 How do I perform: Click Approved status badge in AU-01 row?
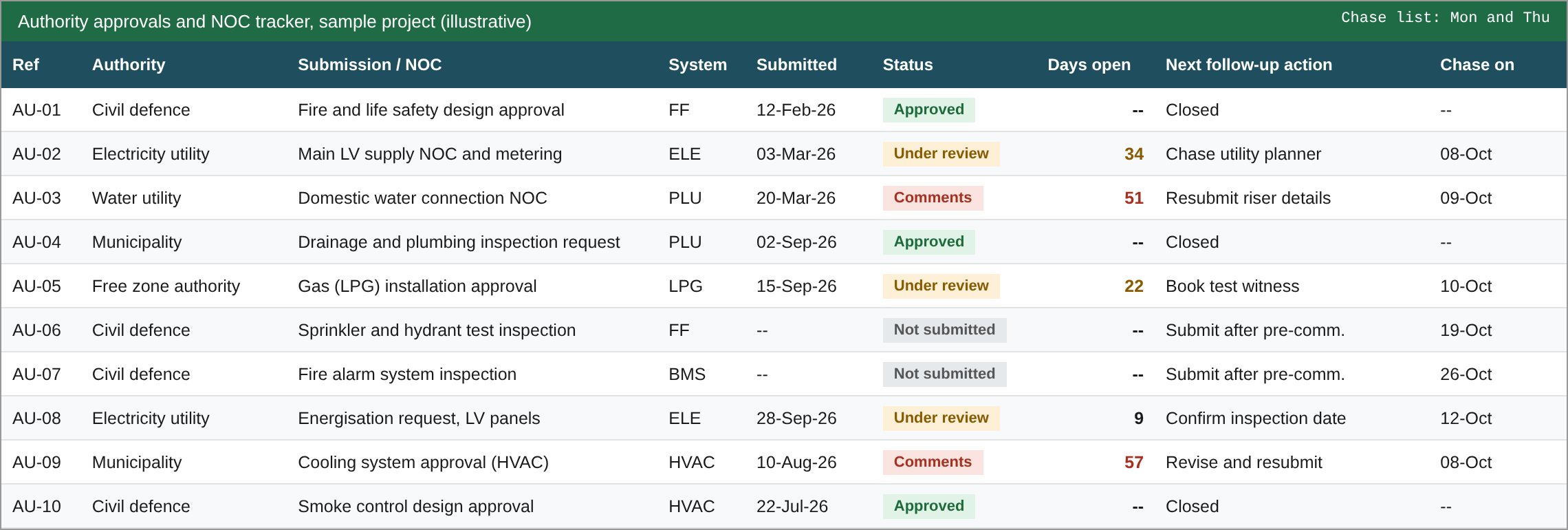pos(928,109)
